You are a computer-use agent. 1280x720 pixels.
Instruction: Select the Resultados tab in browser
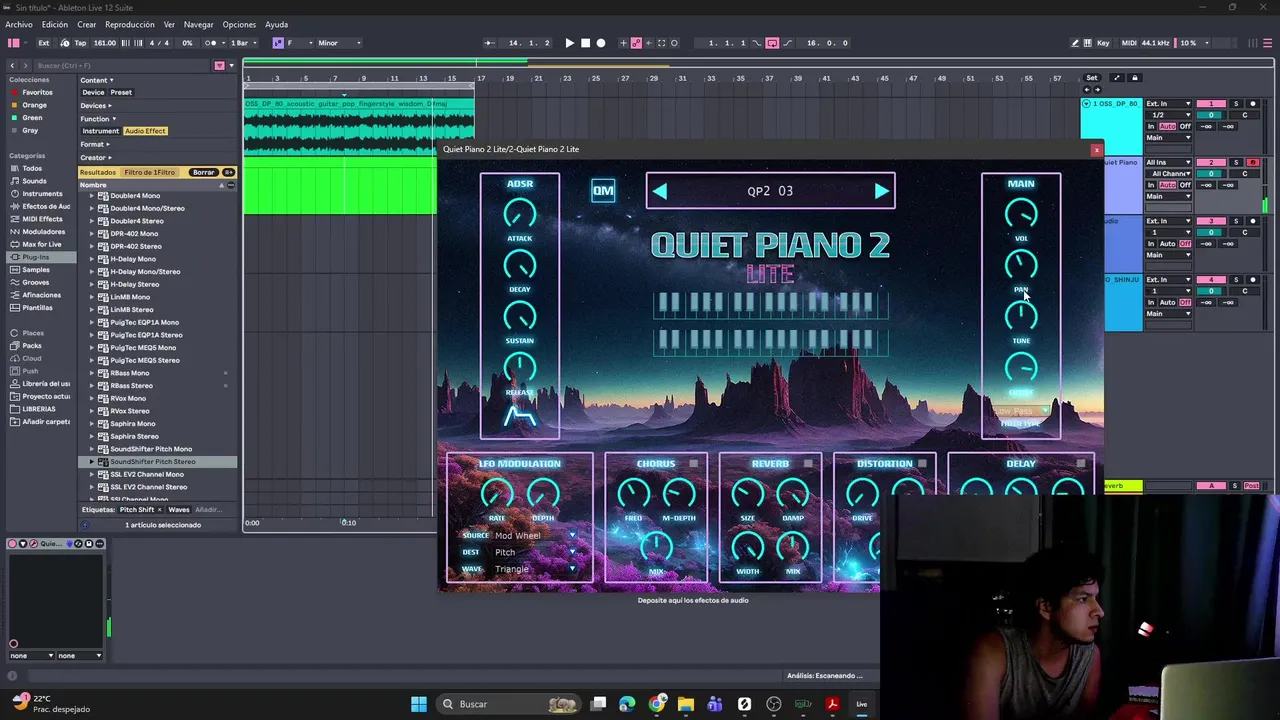[98, 172]
